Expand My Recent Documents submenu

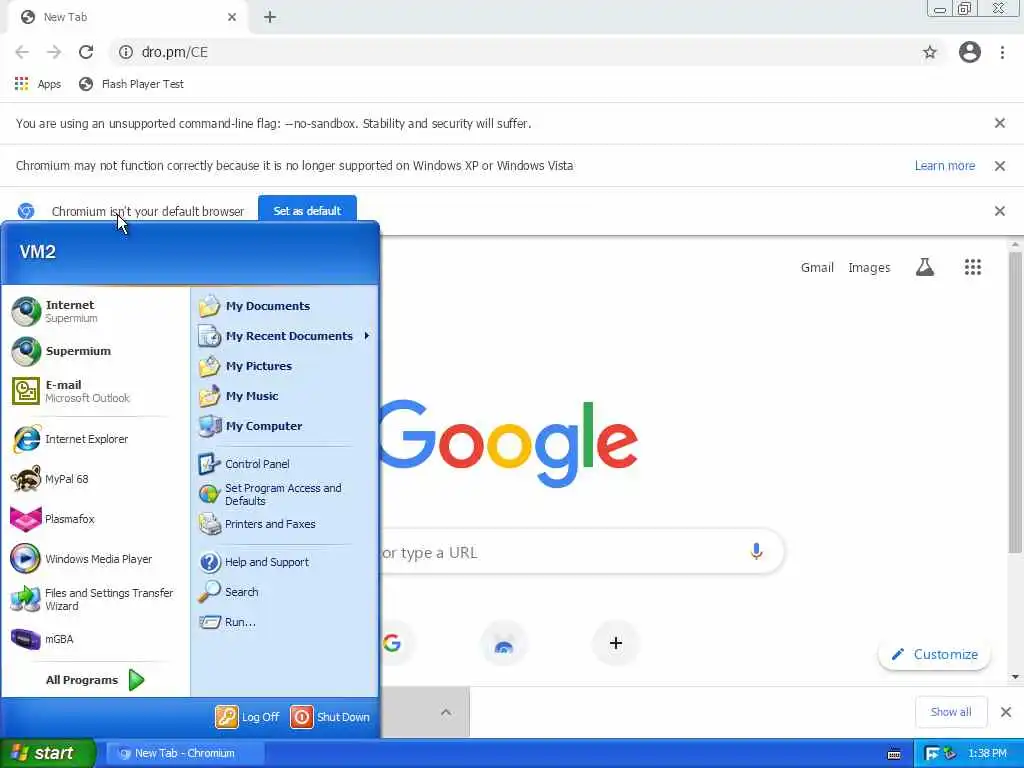coord(284,336)
